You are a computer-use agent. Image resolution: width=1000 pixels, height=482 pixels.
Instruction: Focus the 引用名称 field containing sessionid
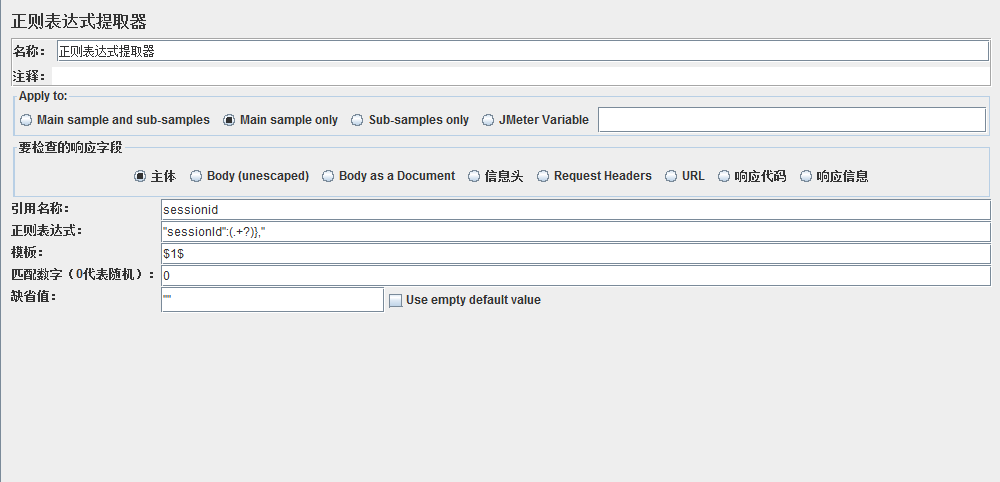click(575, 210)
